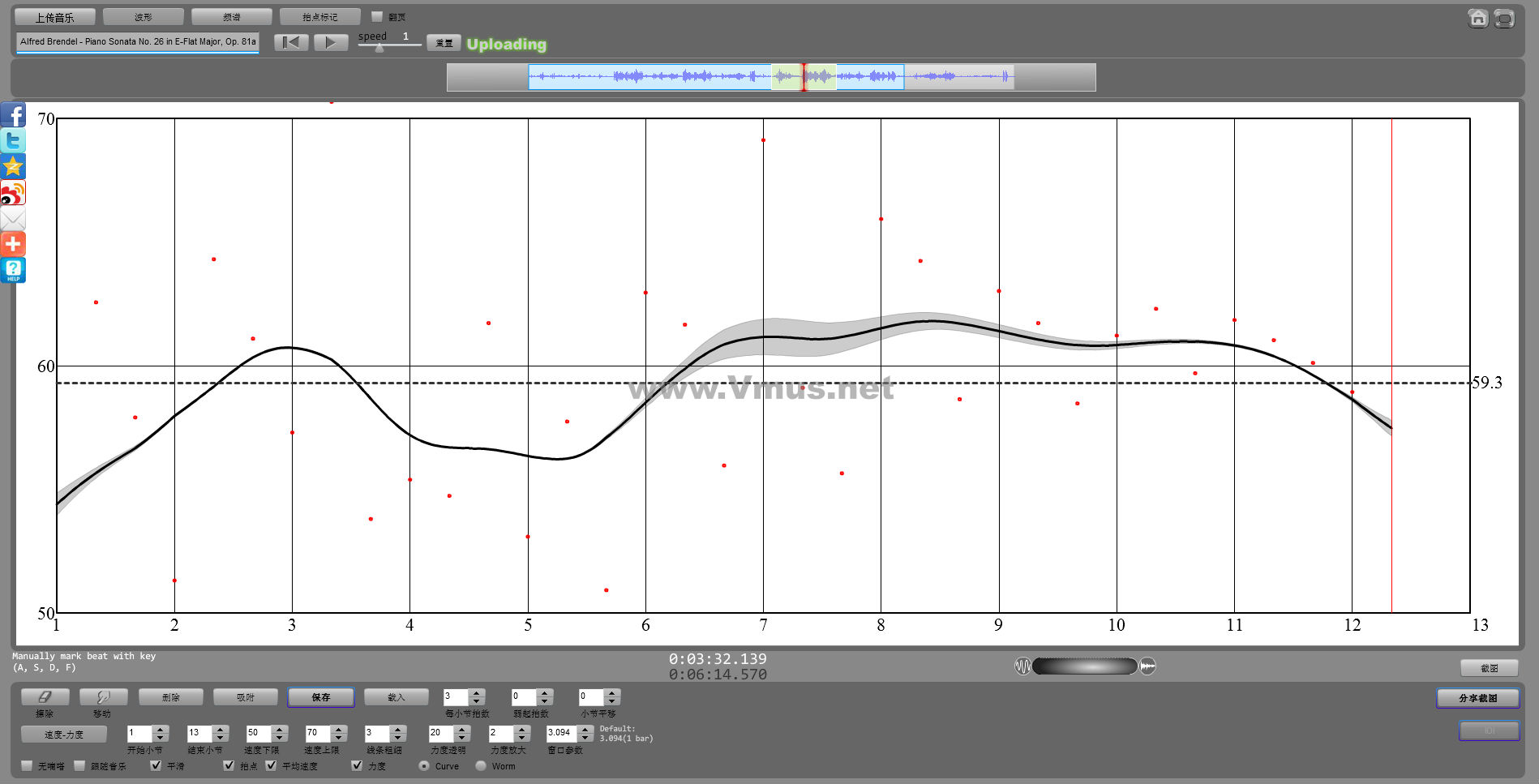Select the Worm radio button
This screenshot has width=1539, height=784.
pyautogui.click(x=481, y=765)
